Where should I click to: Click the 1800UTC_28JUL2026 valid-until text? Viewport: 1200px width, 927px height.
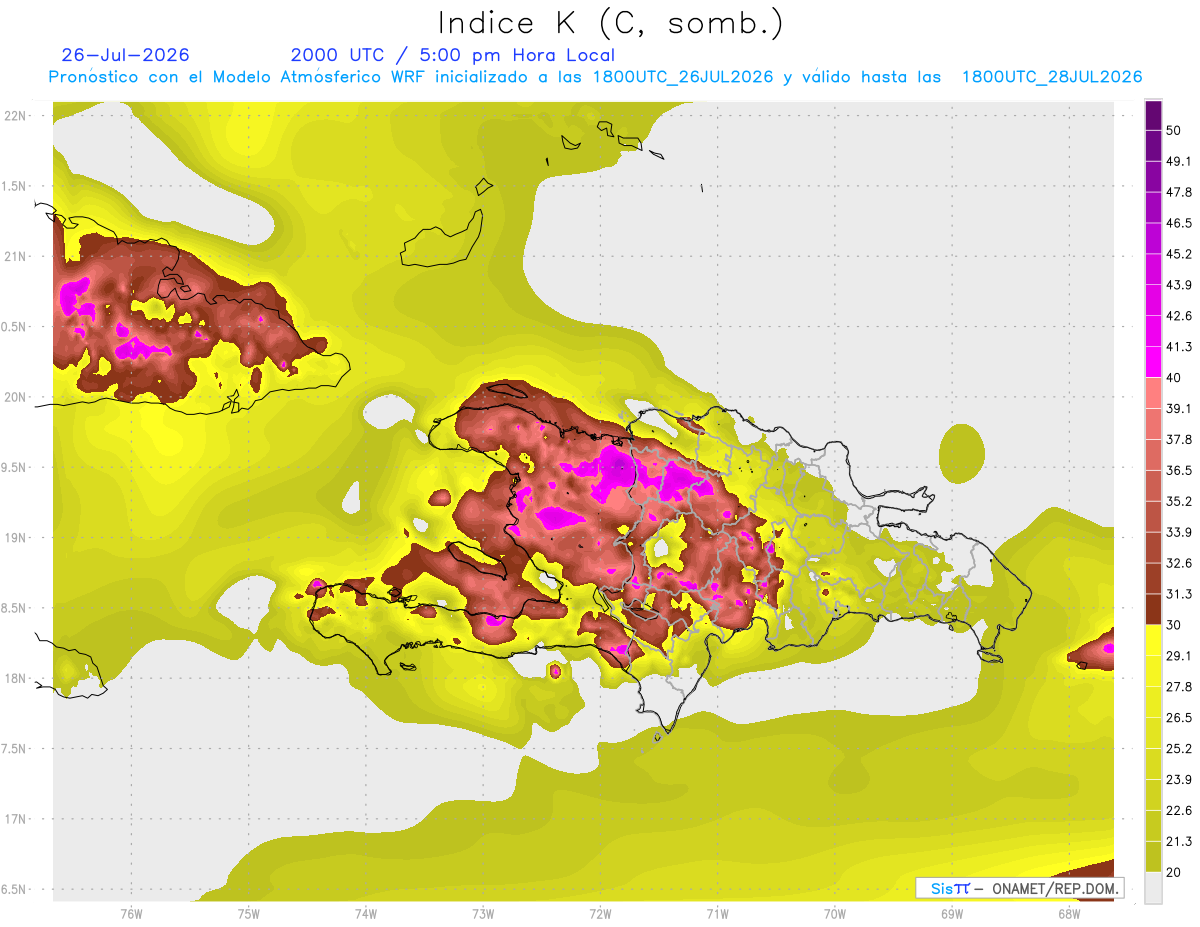(1052, 77)
